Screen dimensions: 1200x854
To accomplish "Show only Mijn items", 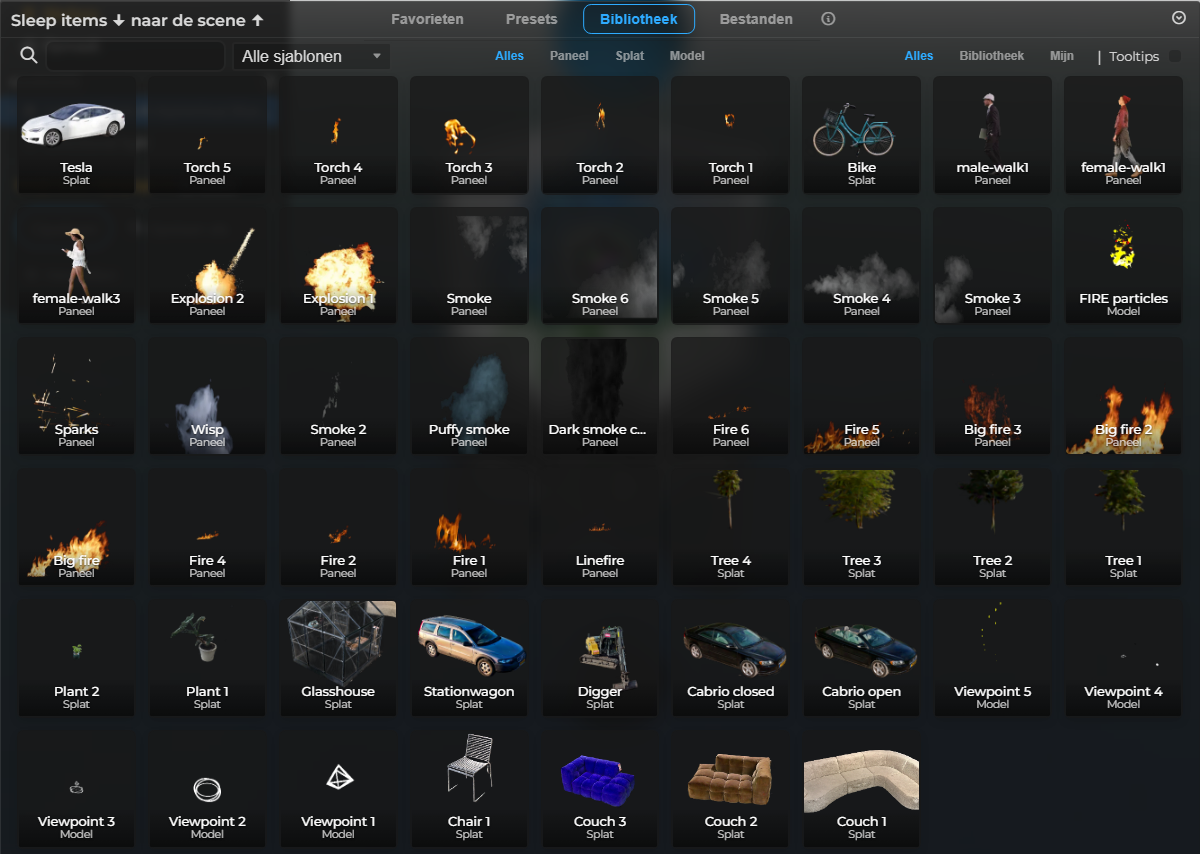I will pyautogui.click(x=1062, y=56).
